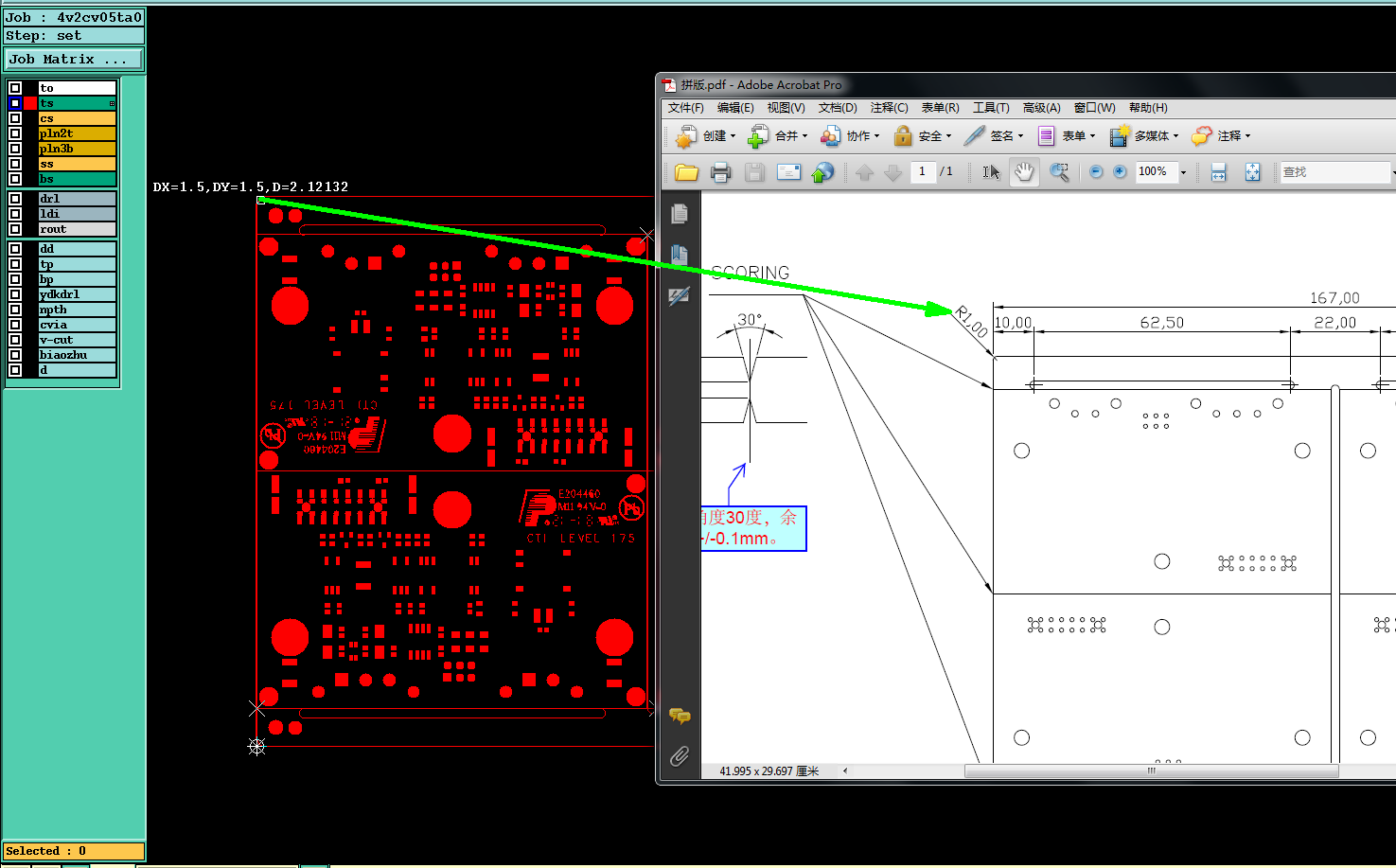Click the zoom out minus icon

coord(1096,172)
